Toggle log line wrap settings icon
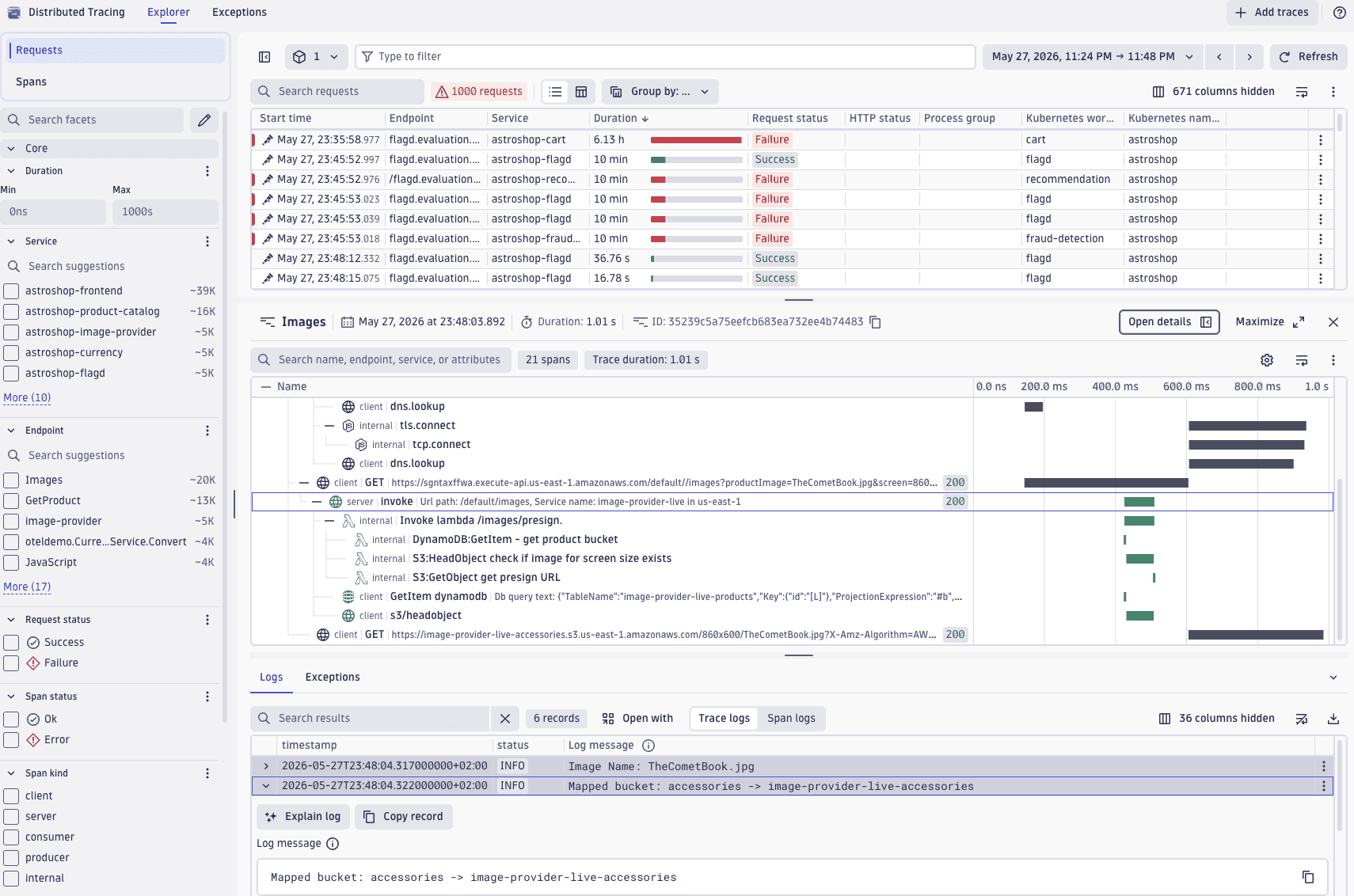The height and width of the screenshot is (896, 1354). pyautogui.click(x=1302, y=719)
